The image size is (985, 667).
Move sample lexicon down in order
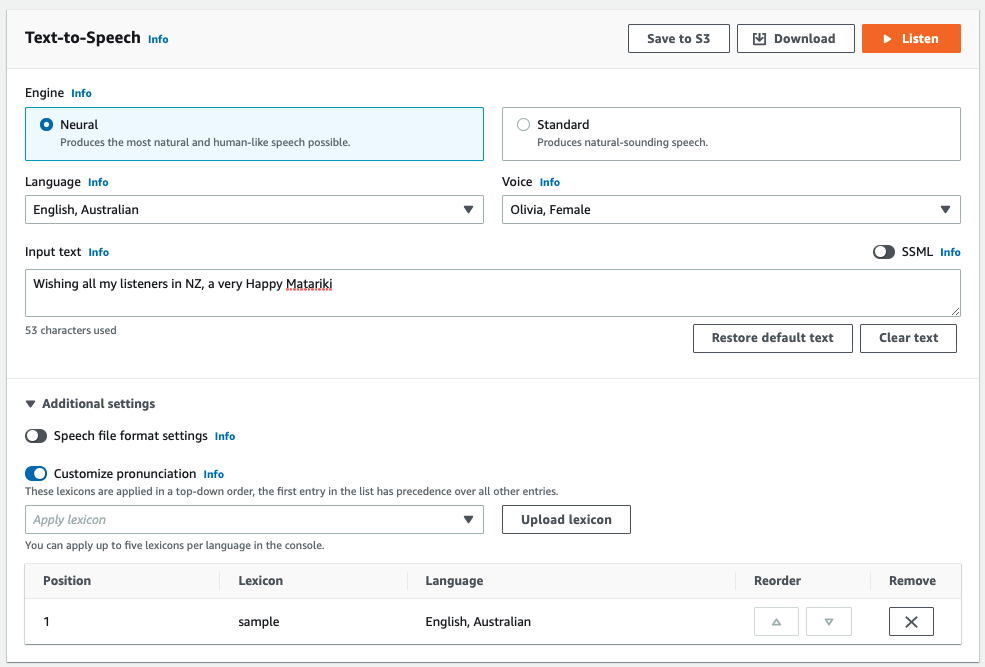click(828, 622)
